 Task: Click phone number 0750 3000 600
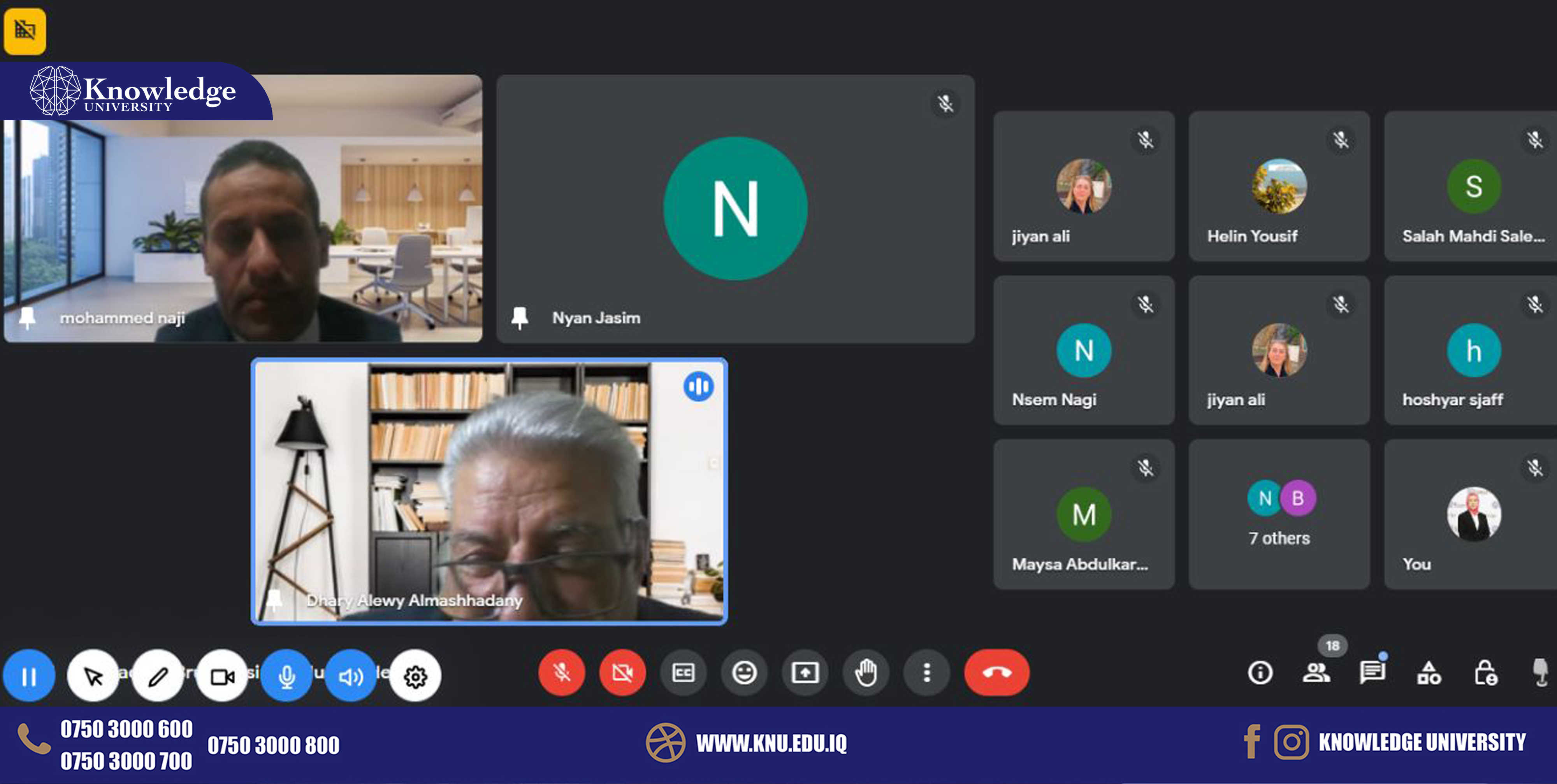pyautogui.click(x=127, y=729)
